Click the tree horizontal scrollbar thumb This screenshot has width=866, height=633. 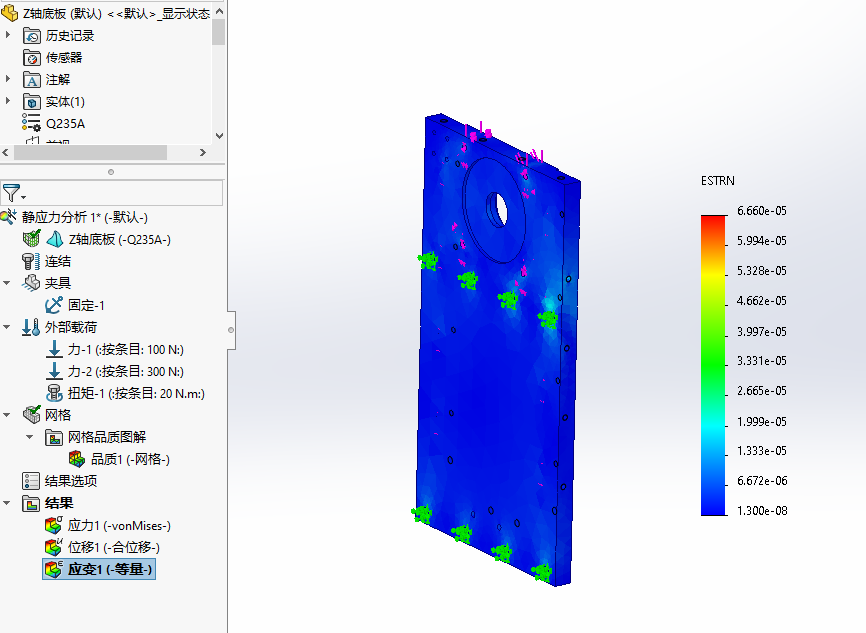[x=90, y=152]
